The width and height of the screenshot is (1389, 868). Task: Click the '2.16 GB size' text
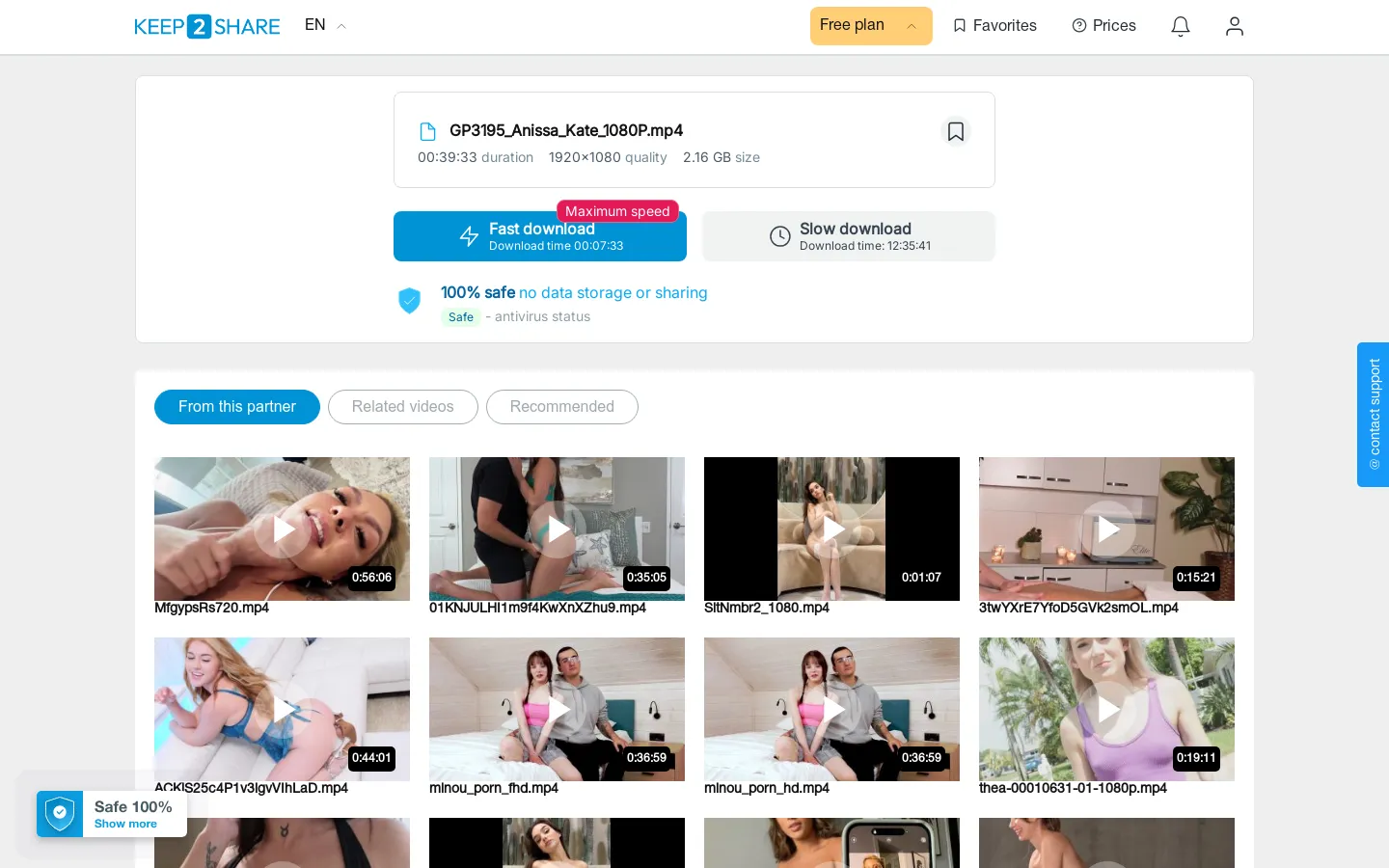click(722, 157)
